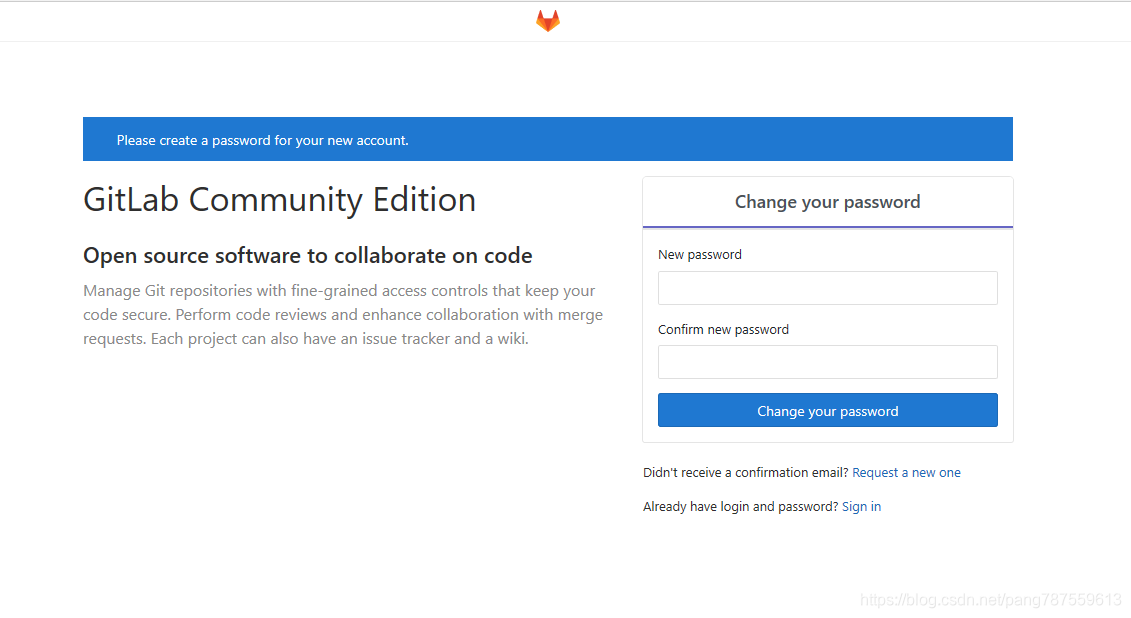1131x618 pixels.
Task: Click the Manage Git repositories description paragraph
Action: 342,315
